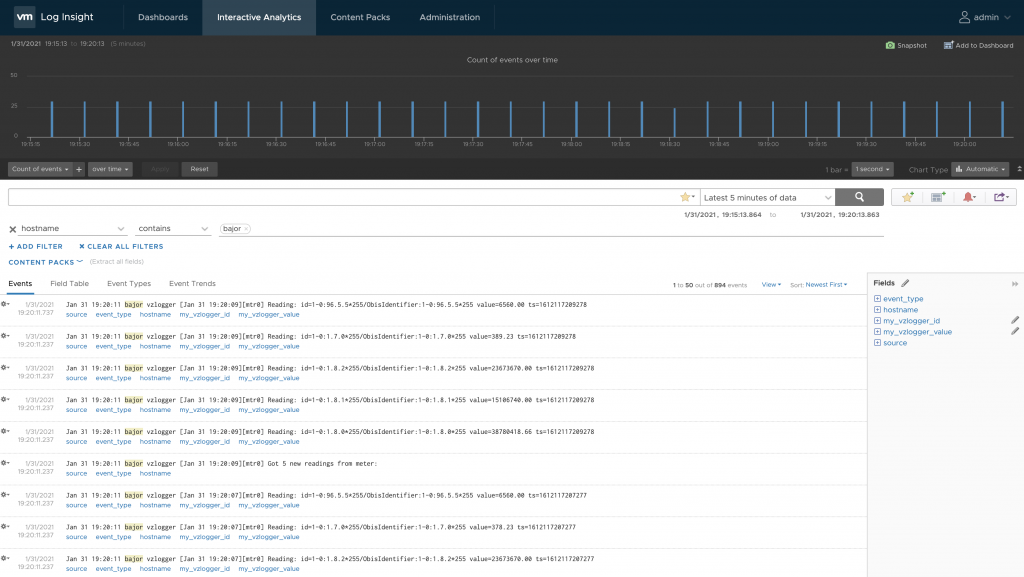Take a chart Snapshot
The height and width of the screenshot is (577, 1024).
(906, 45)
